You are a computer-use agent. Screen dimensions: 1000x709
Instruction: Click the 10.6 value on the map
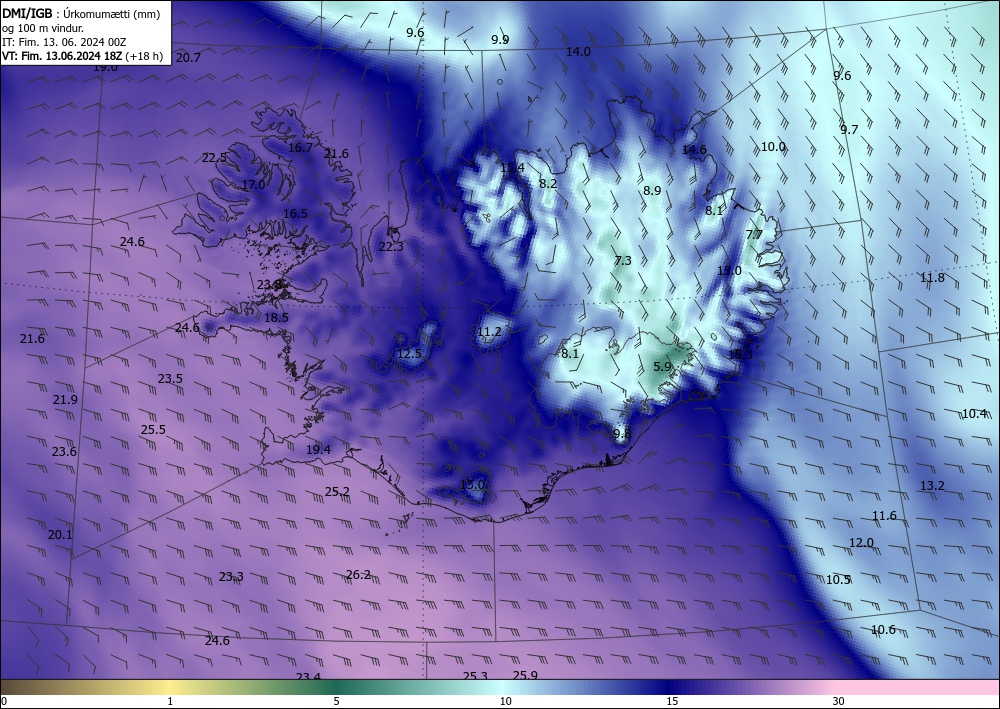[x=883, y=630]
